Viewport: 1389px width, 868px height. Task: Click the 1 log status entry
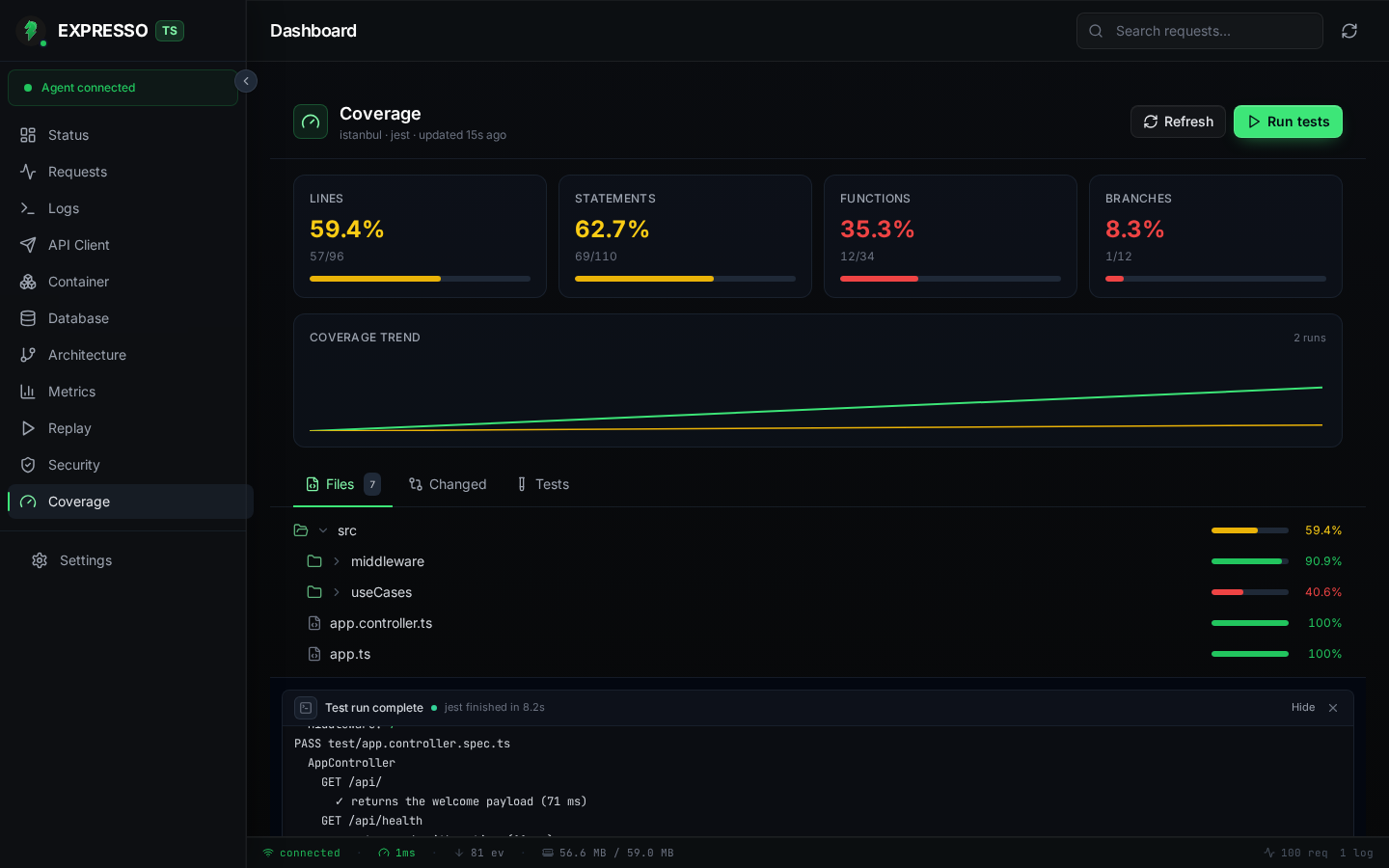coord(1356,853)
